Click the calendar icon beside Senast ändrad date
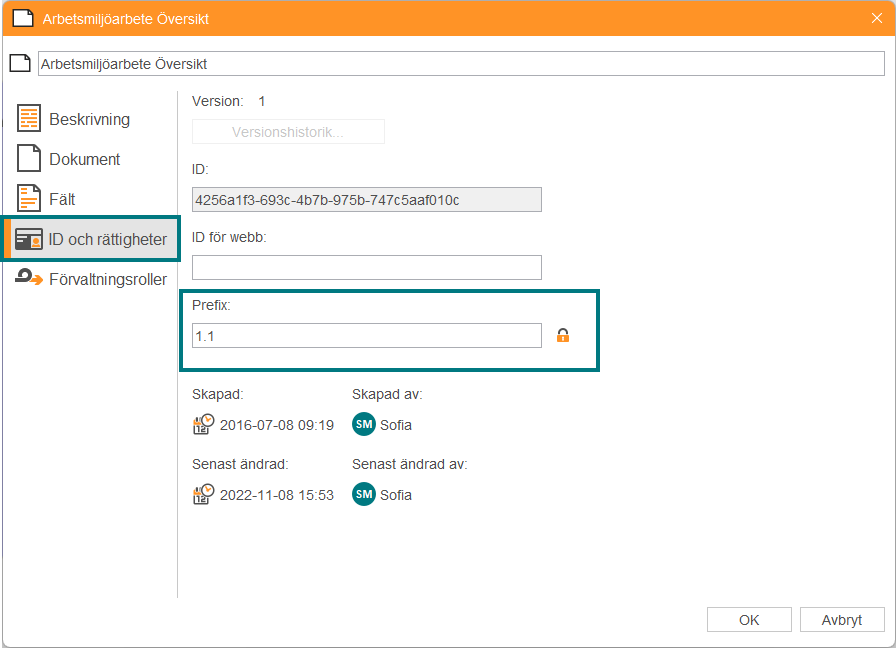The width and height of the screenshot is (896, 648). tap(203, 494)
